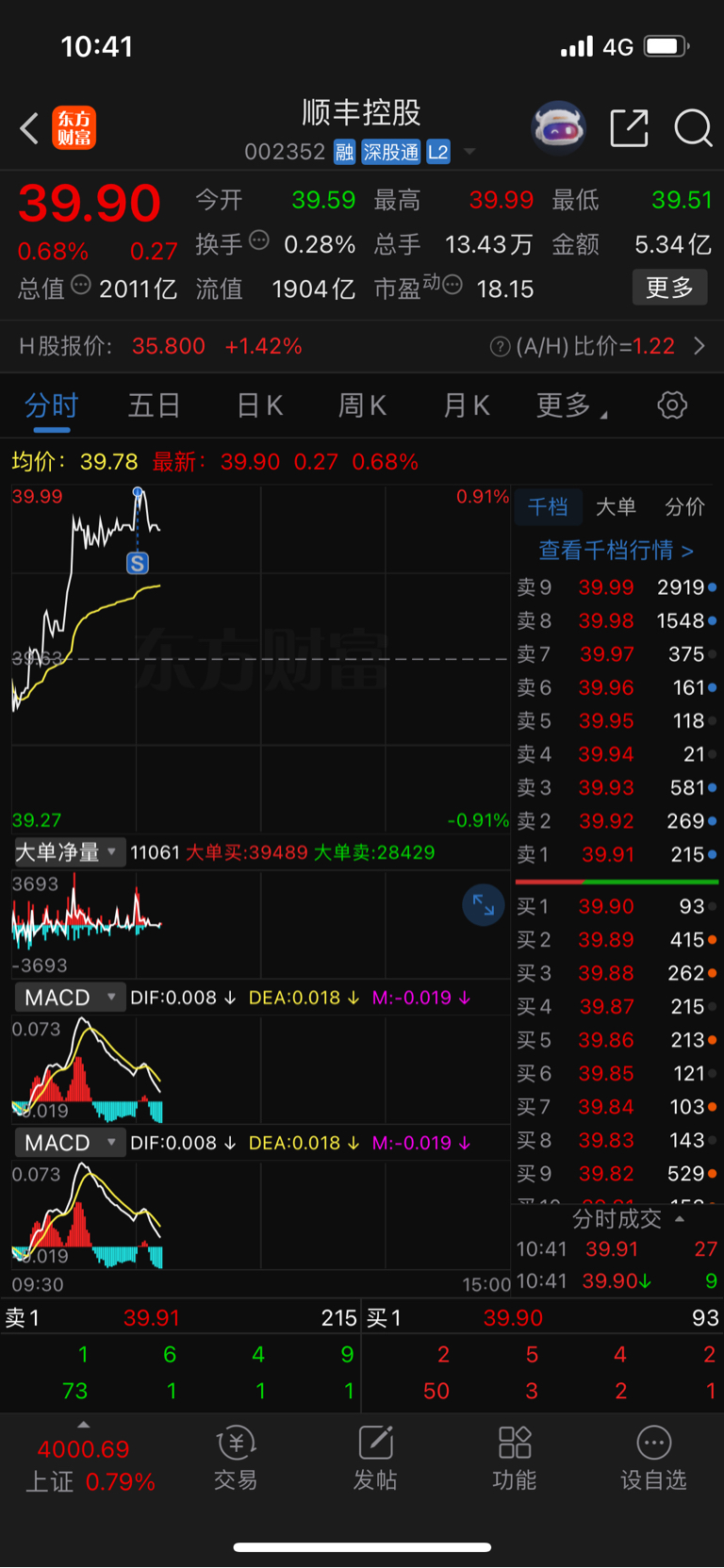Tap the stock code 002352
This screenshot has width=724, height=1568.
pyautogui.click(x=285, y=152)
